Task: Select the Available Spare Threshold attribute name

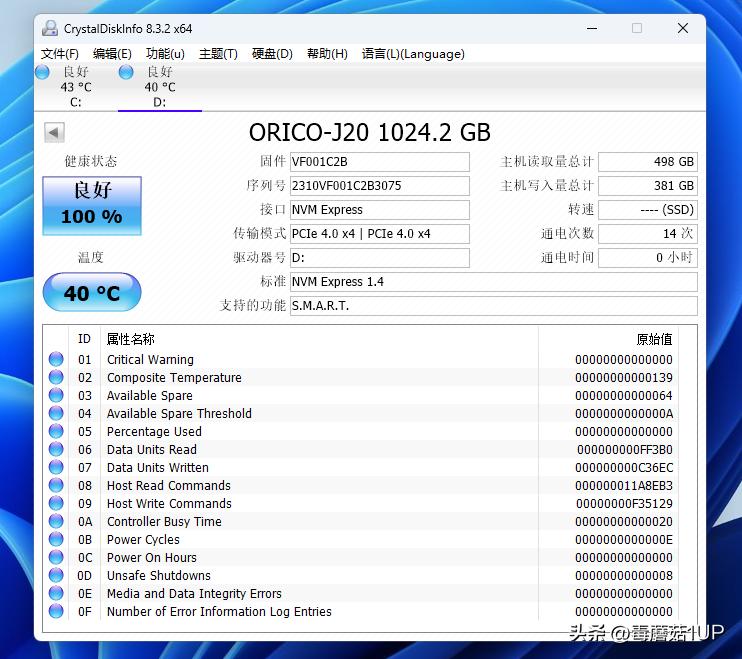Action: pyautogui.click(x=179, y=413)
